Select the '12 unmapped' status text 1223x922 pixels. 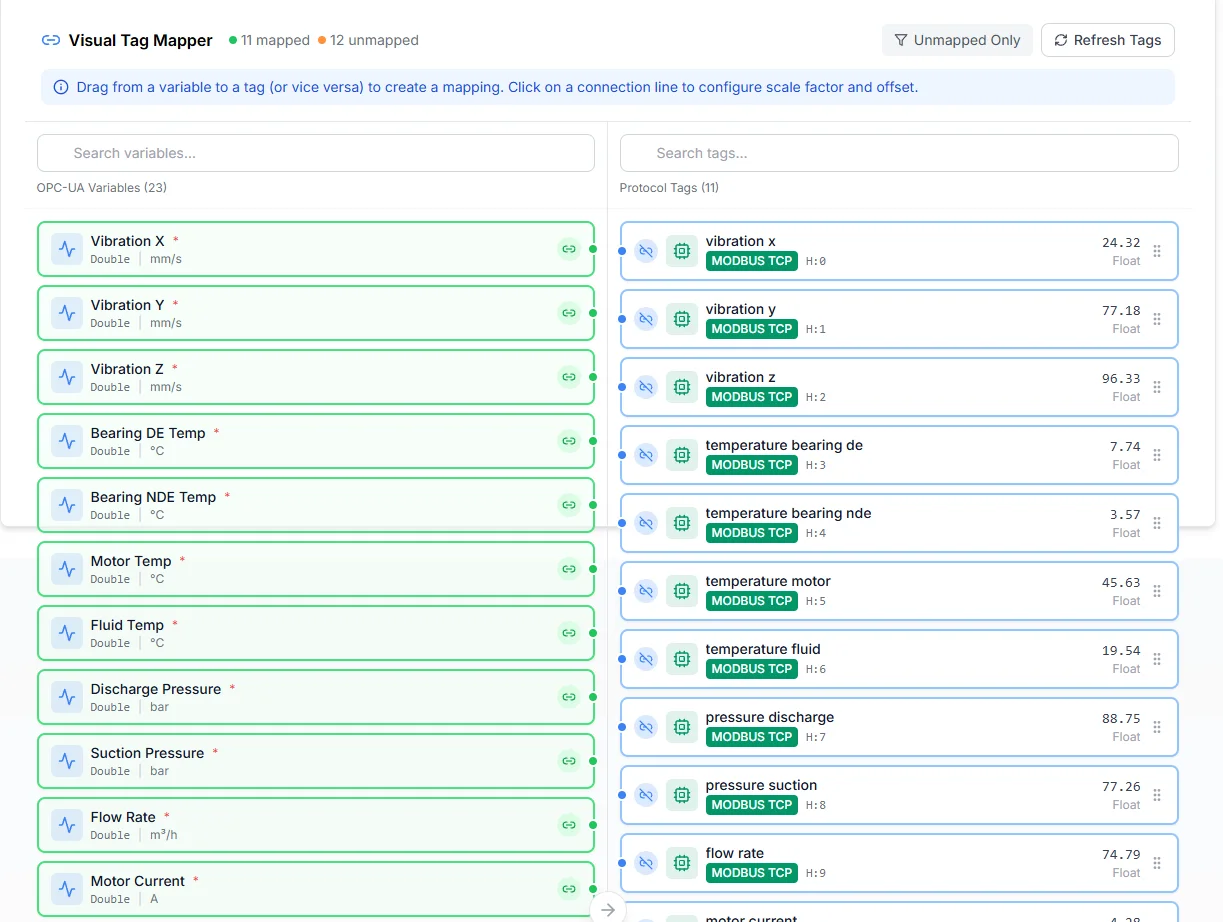tap(374, 40)
